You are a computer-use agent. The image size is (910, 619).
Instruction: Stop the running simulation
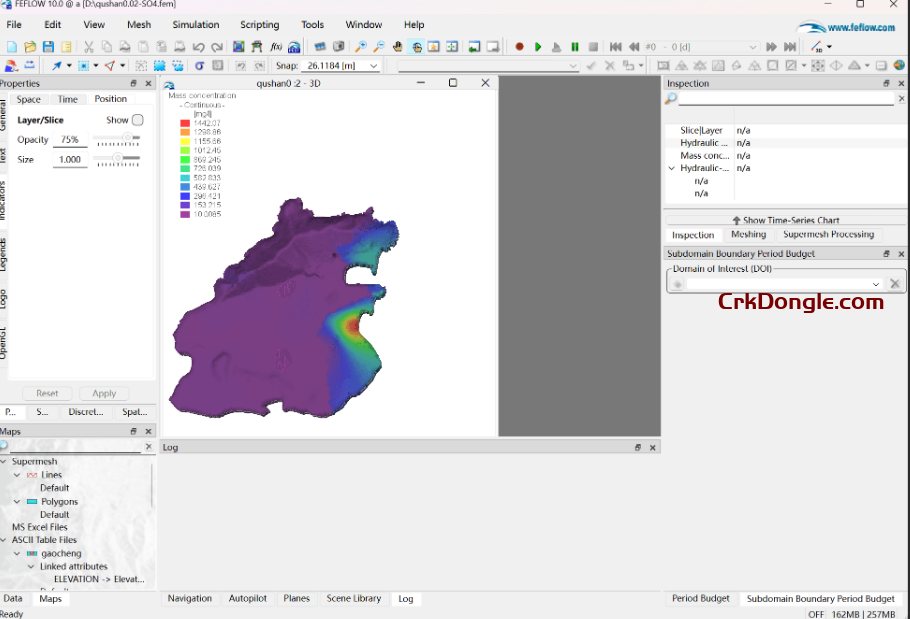tap(595, 46)
